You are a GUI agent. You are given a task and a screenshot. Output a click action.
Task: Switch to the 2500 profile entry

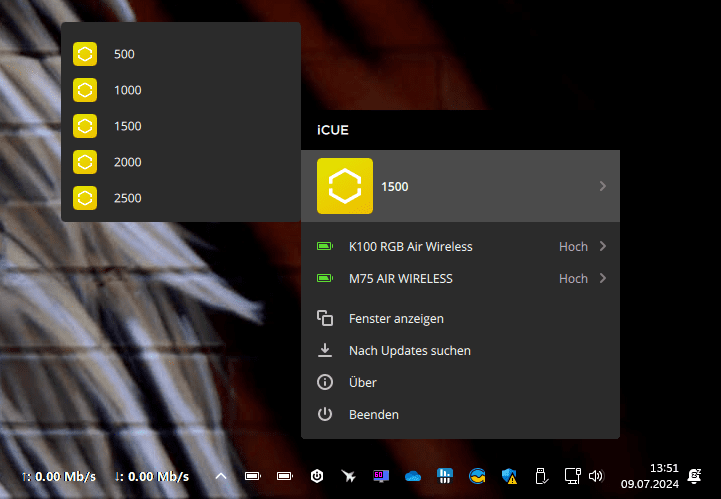click(x=181, y=198)
